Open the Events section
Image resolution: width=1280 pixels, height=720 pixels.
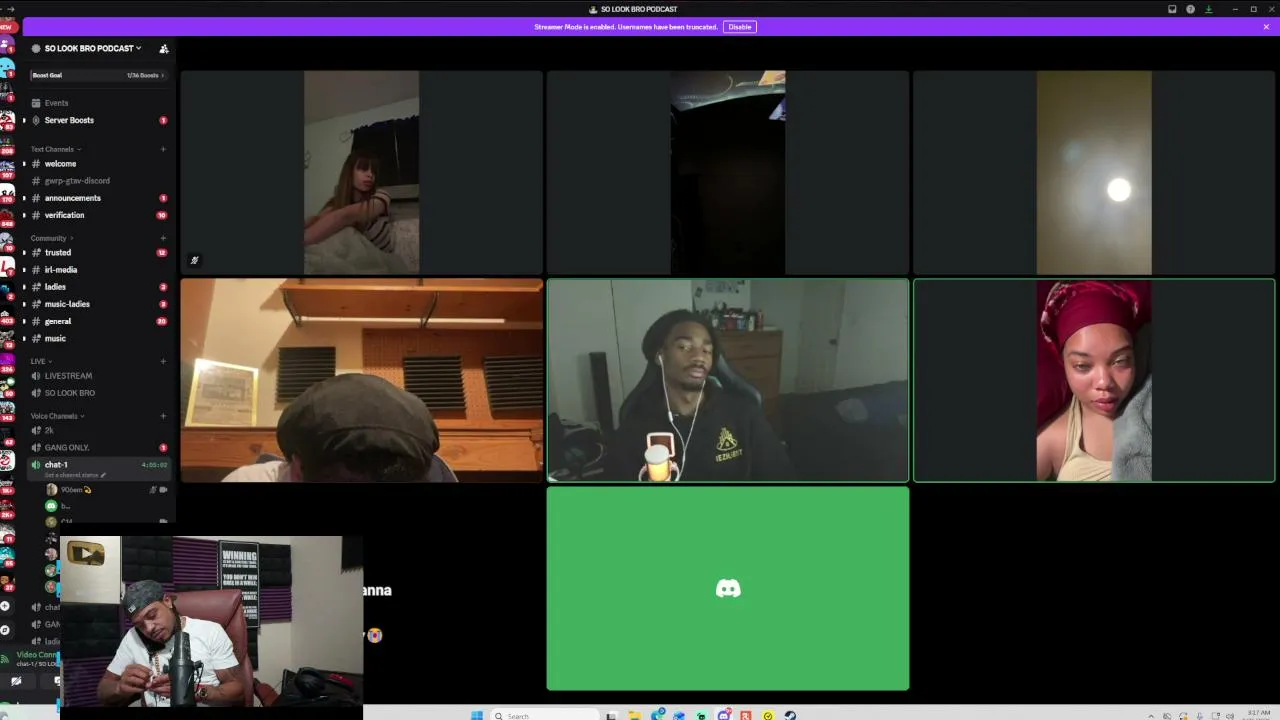point(98,103)
